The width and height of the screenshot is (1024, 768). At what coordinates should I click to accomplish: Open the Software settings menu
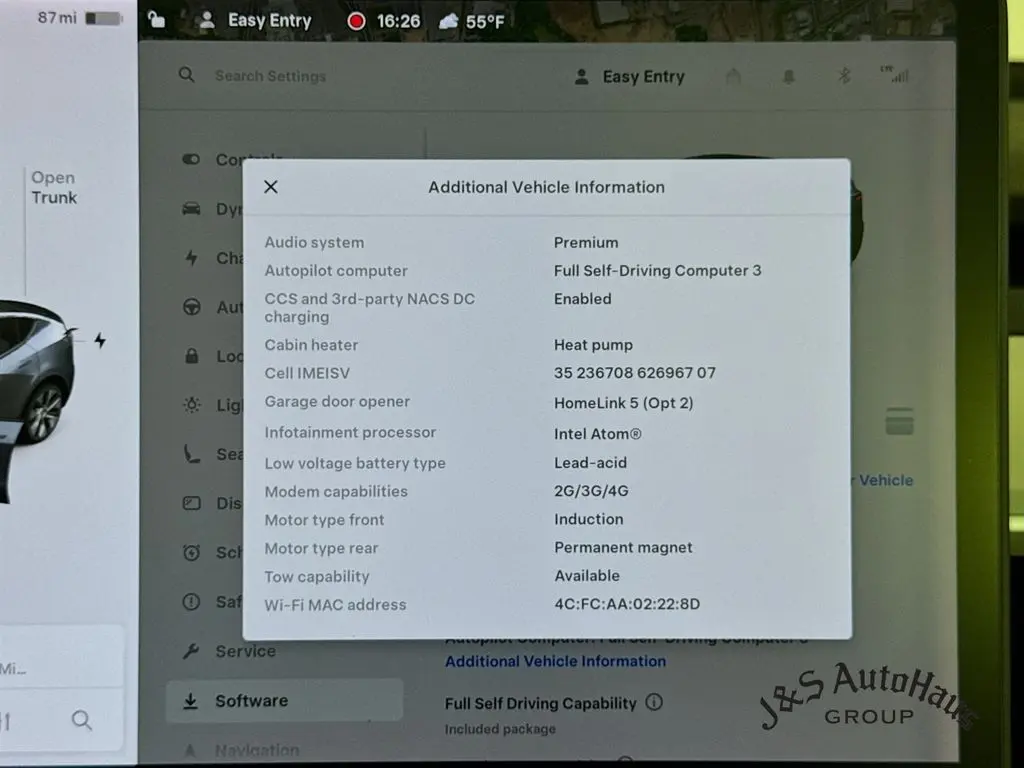pyautogui.click(x=251, y=701)
